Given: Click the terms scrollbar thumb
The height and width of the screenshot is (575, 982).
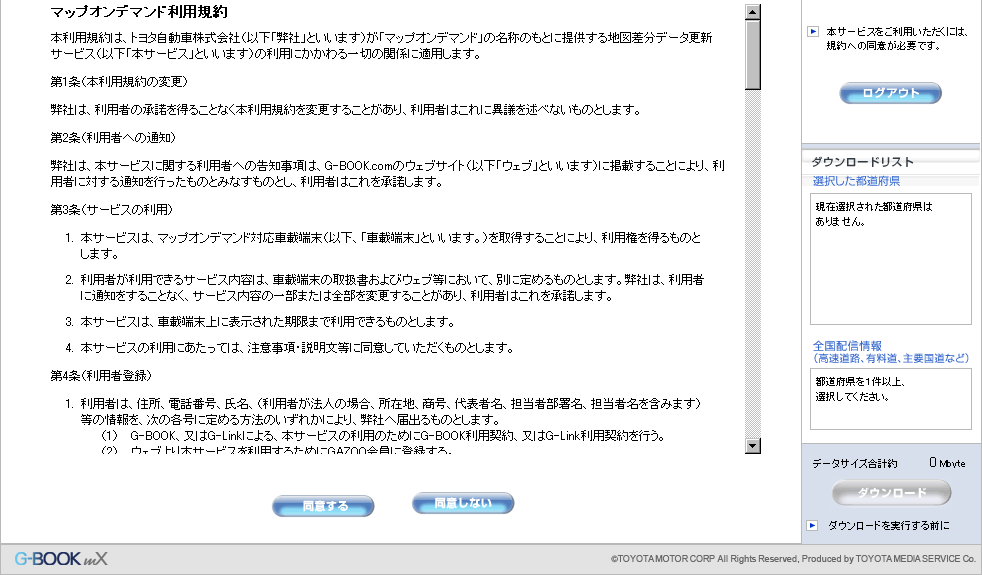Looking at the screenshot, I should coord(753,54).
